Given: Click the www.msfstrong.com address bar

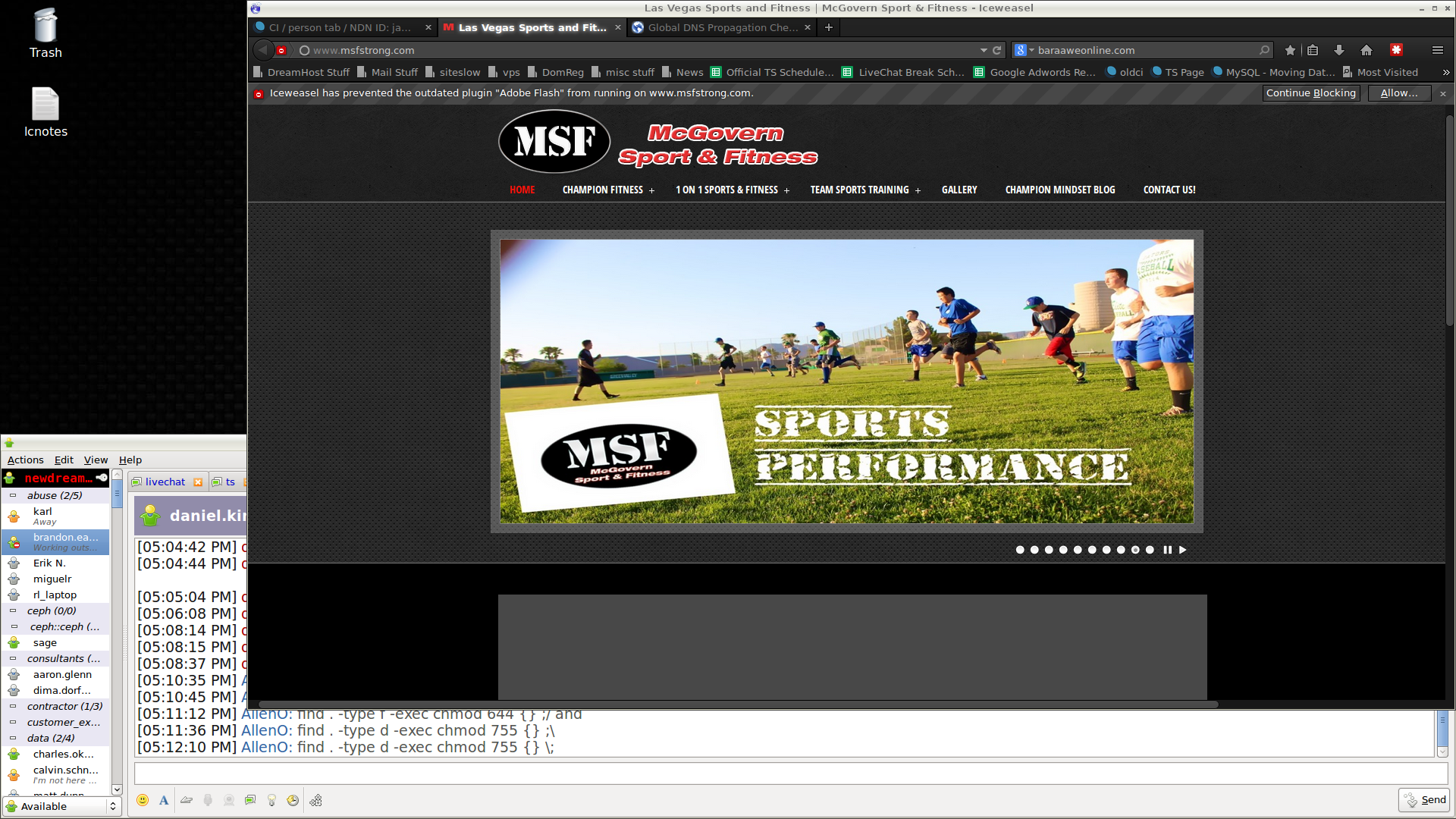Looking at the screenshot, I should pos(637,50).
